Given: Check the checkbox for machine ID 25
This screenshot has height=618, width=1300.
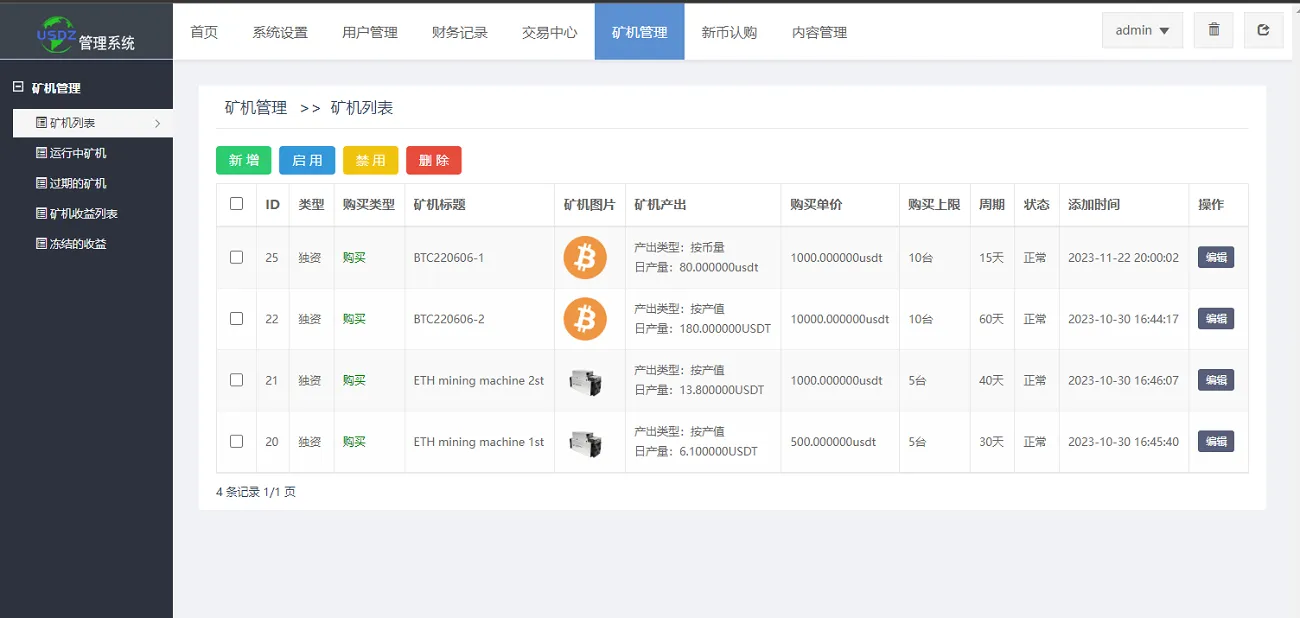Looking at the screenshot, I should pyautogui.click(x=236, y=257).
